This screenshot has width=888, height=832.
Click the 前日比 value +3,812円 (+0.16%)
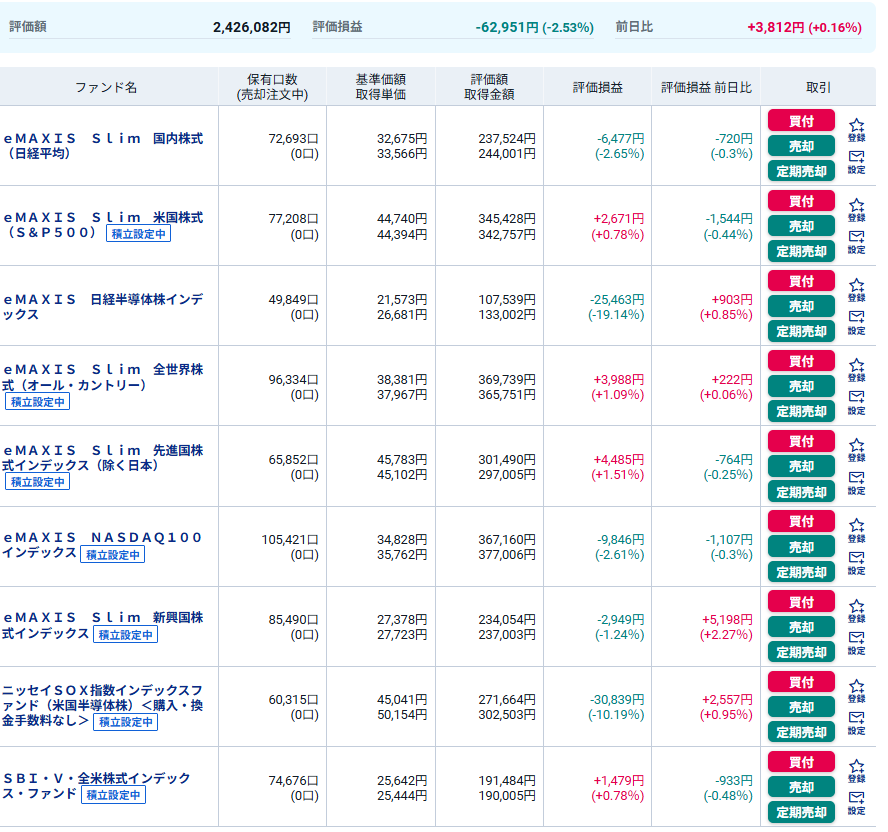[804, 27]
